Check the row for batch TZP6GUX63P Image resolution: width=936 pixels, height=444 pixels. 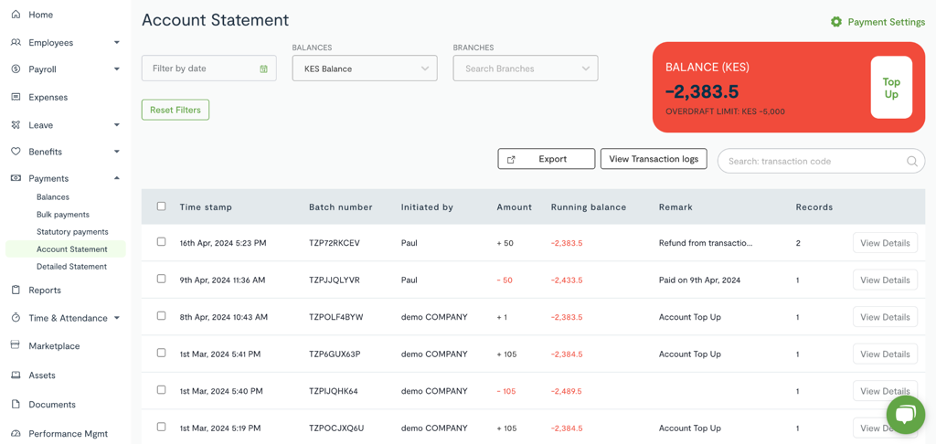click(161, 353)
